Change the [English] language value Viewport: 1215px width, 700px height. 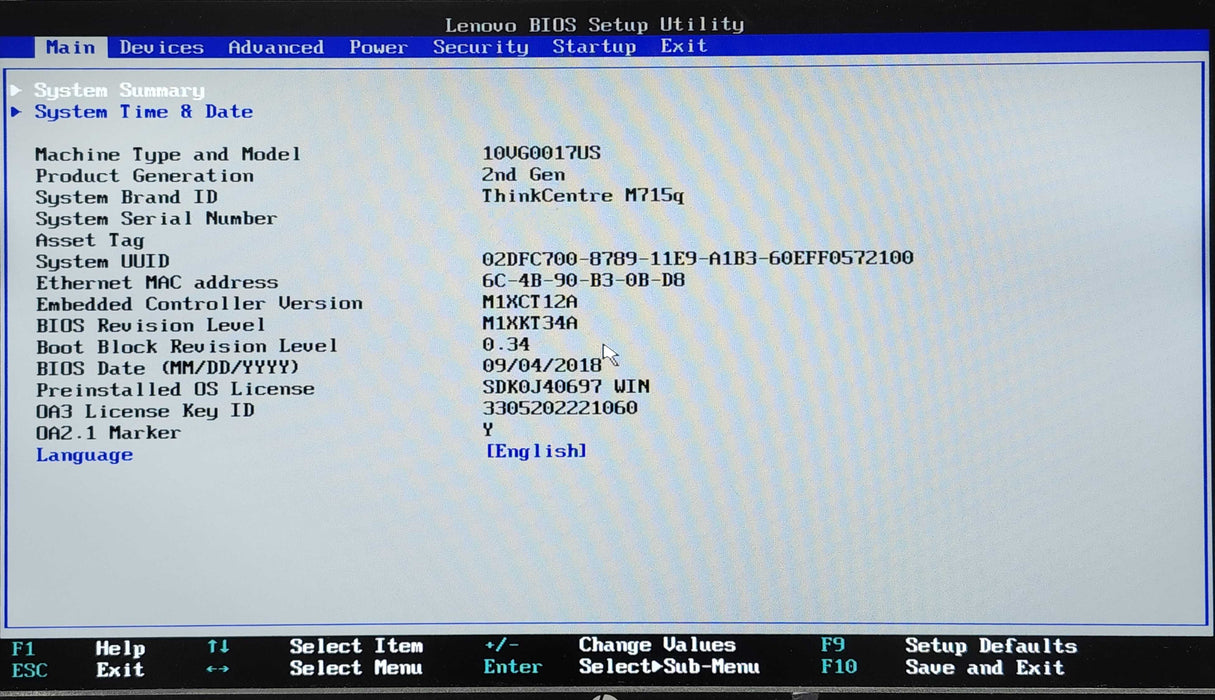[536, 451]
